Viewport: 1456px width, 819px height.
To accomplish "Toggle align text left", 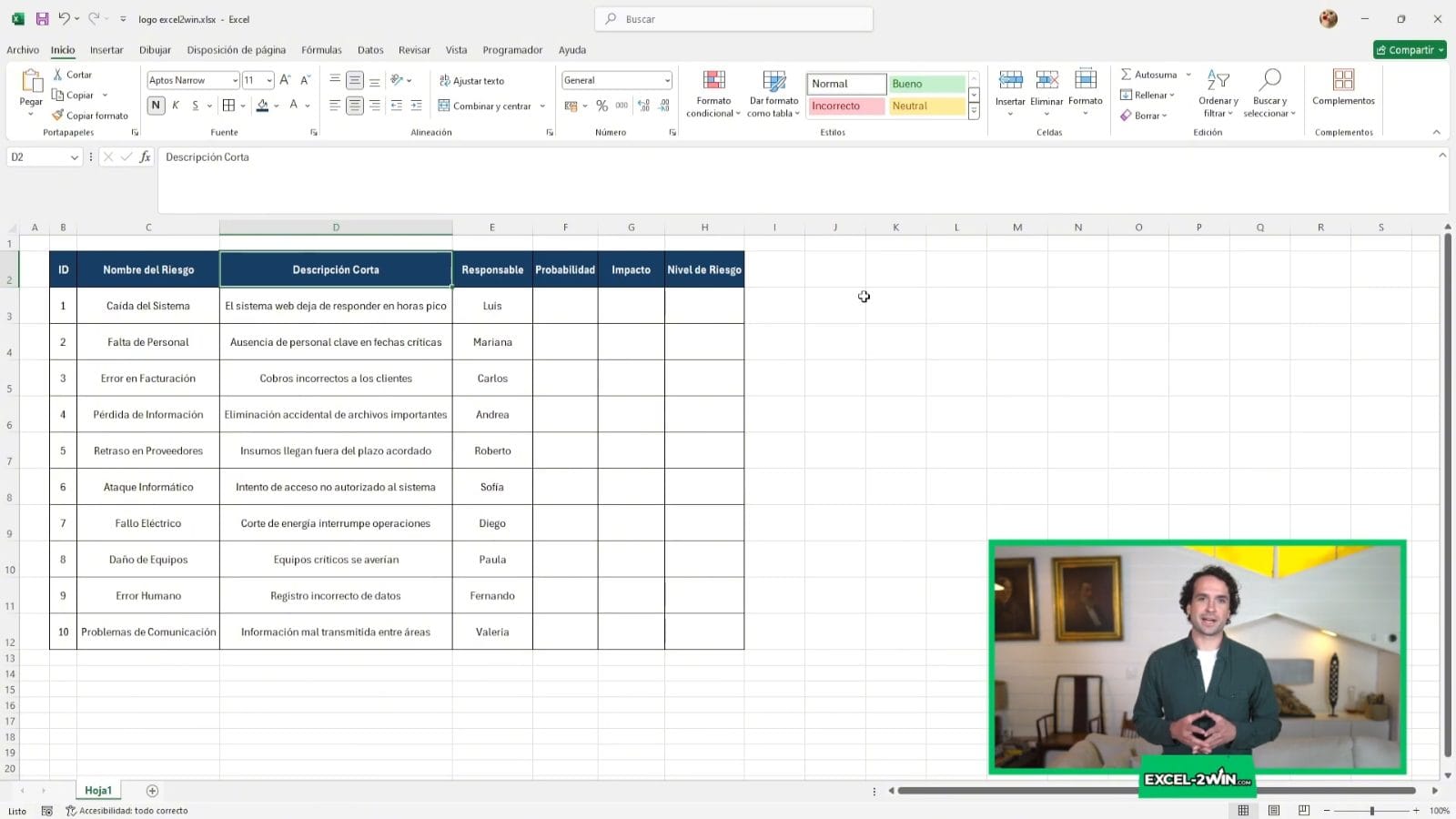I will [335, 106].
